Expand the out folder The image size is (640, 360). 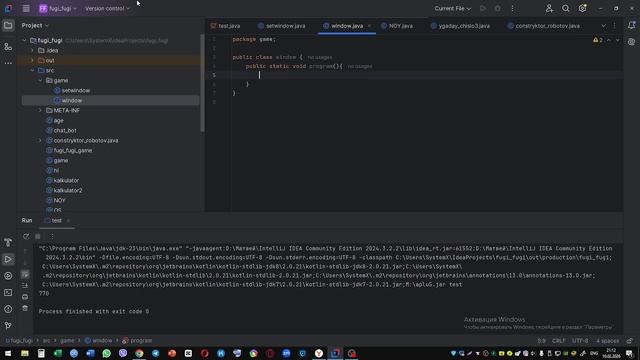click(x=33, y=60)
